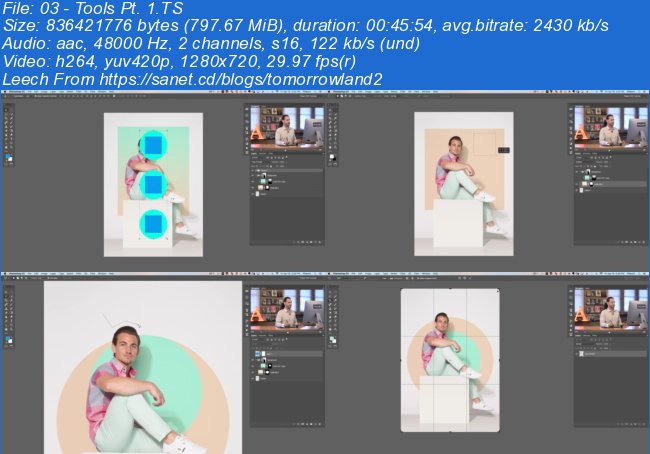650x454 pixels.
Task: Click the bottom cyan circle shape in top-left frame
Action: (x=153, y=224)
